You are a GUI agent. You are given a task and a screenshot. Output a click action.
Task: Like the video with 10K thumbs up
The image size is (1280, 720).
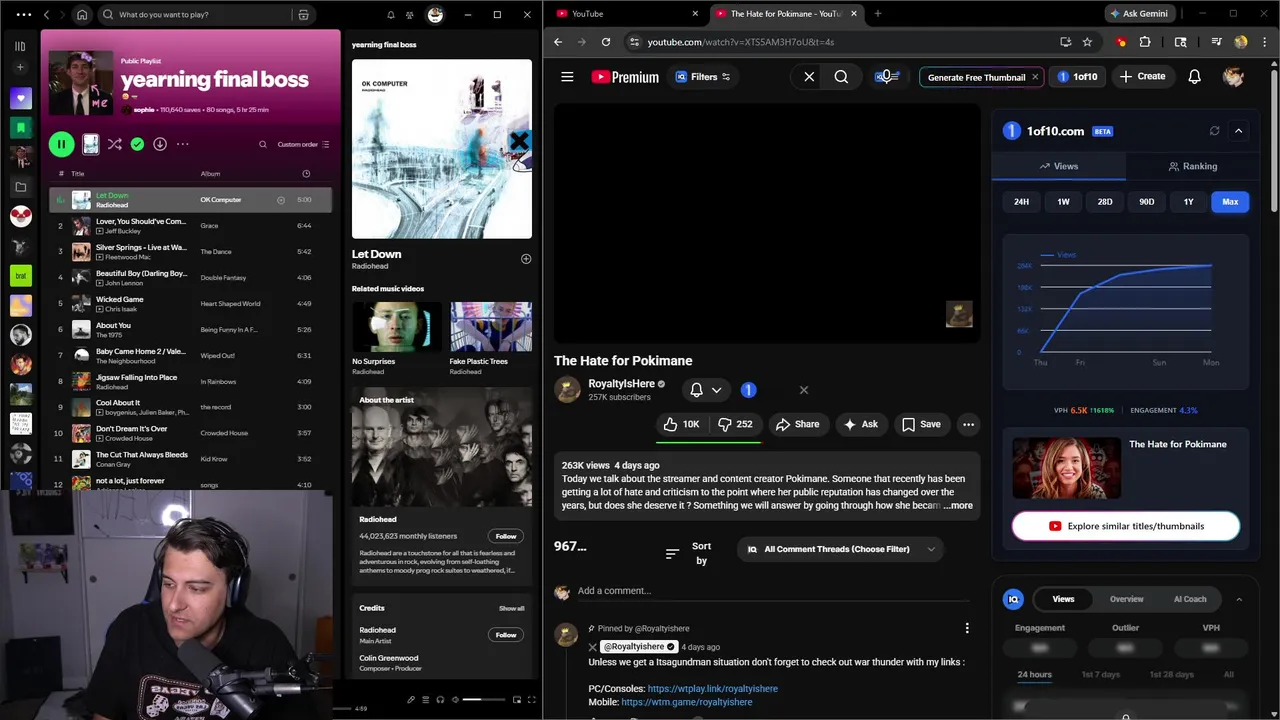coord(680,424)
